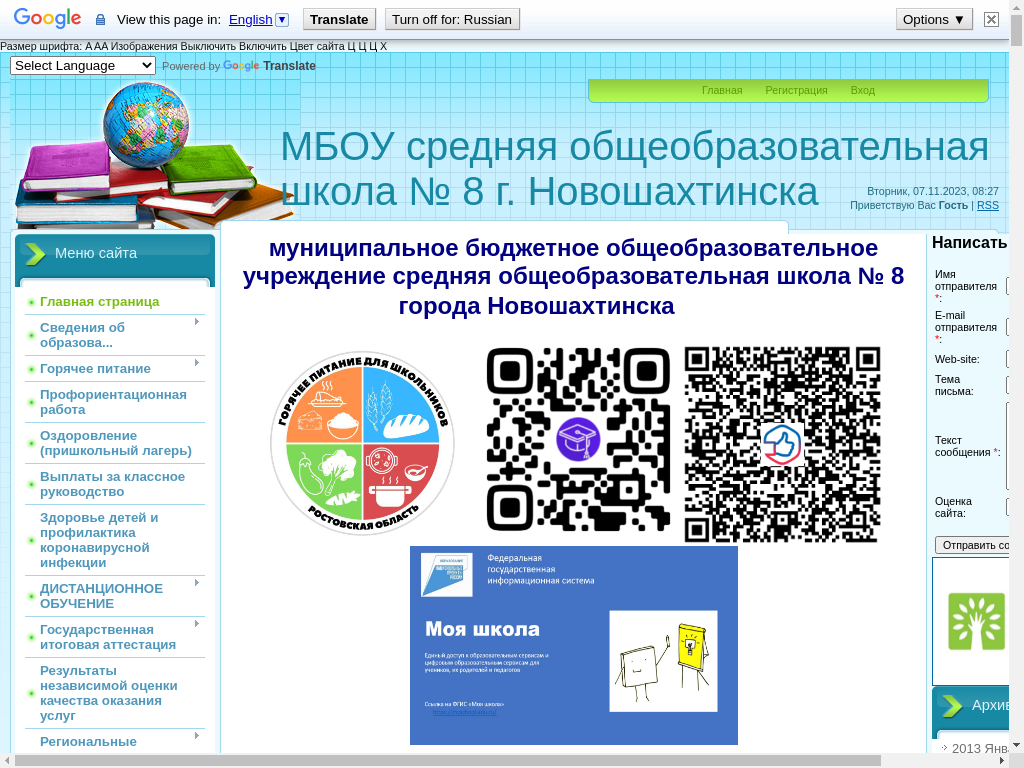Click the horizontal scroll left arrow

[x=7, y=761]
